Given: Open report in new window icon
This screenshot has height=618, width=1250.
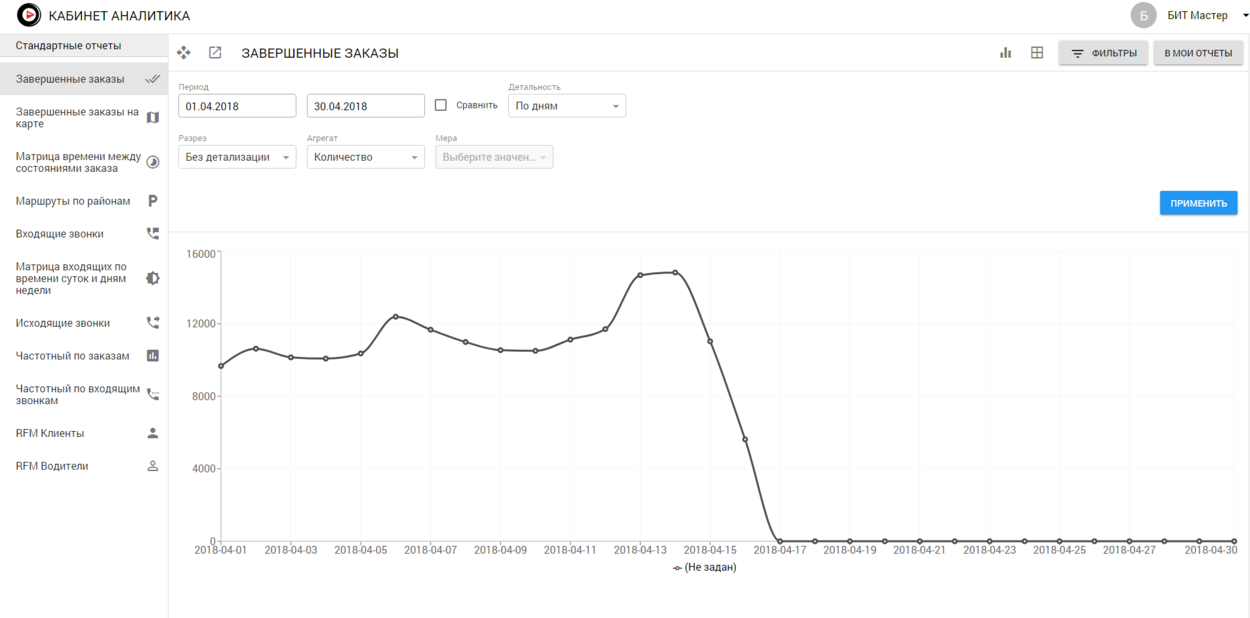Looking at the screenshot, I should point(215,53).
